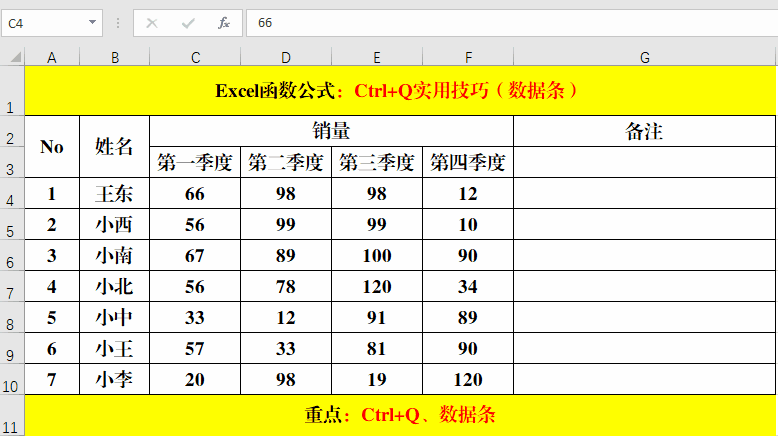
Task: Select 小李's third quarter value 19
Action: point(377,379)
